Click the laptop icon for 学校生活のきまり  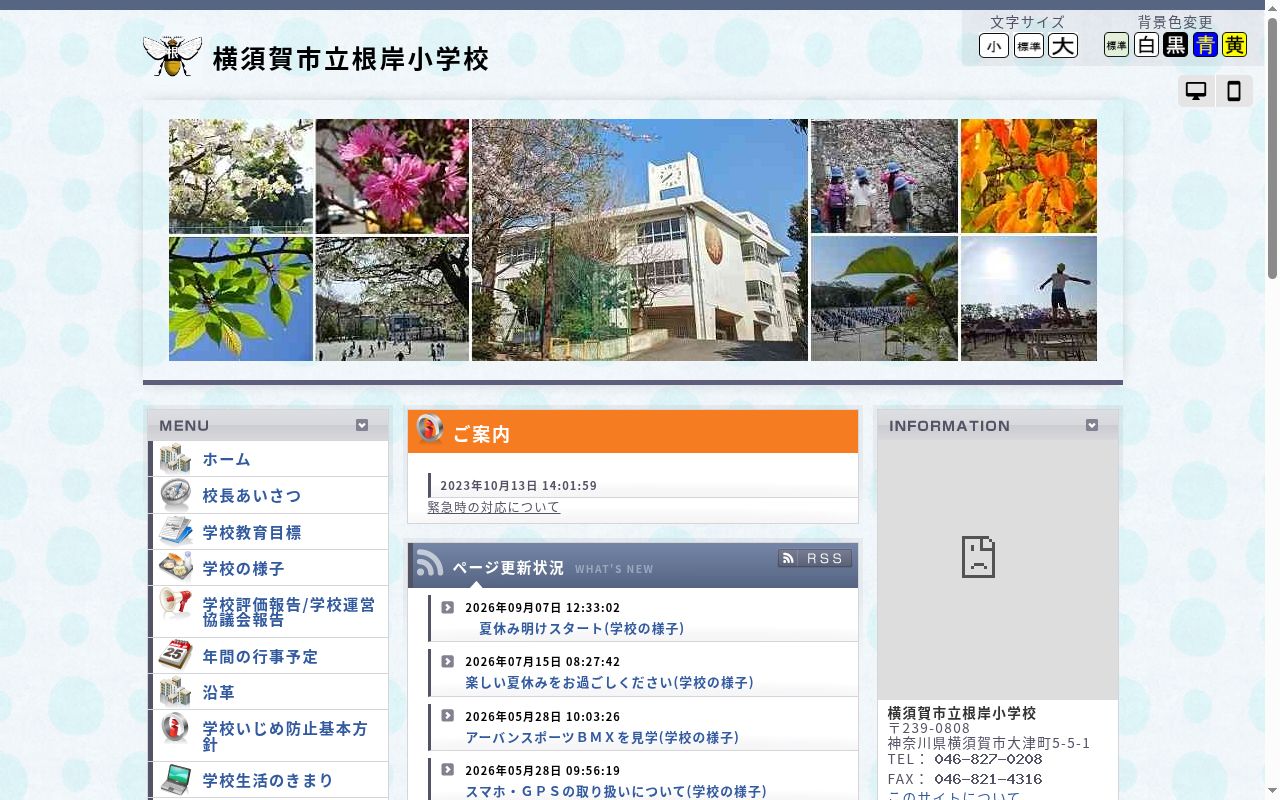[175, 778]
